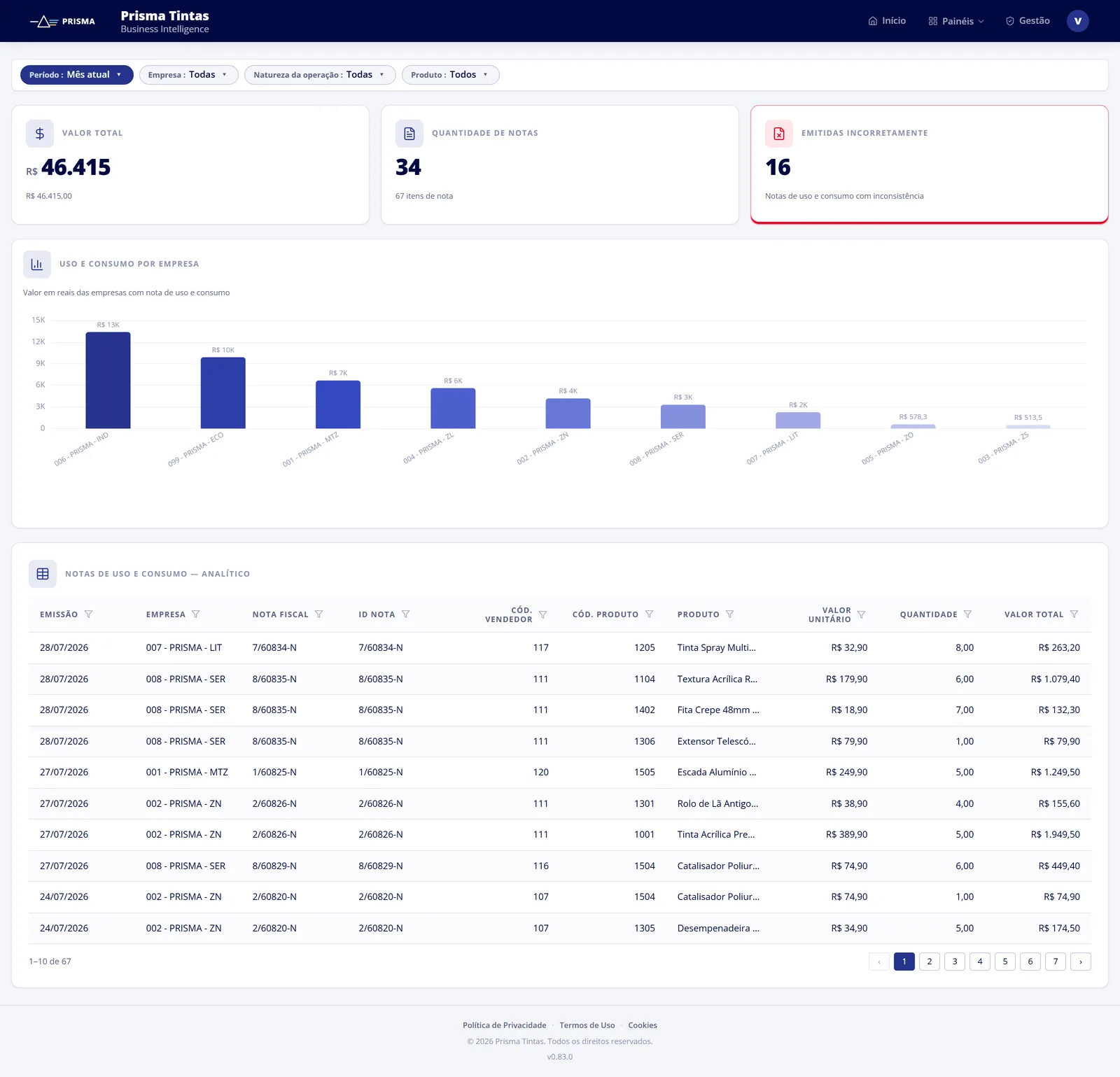The width and height of the screenshot is (1120, 1077).
Task: Open the Painéis menu
Action: tap(956, 21)
